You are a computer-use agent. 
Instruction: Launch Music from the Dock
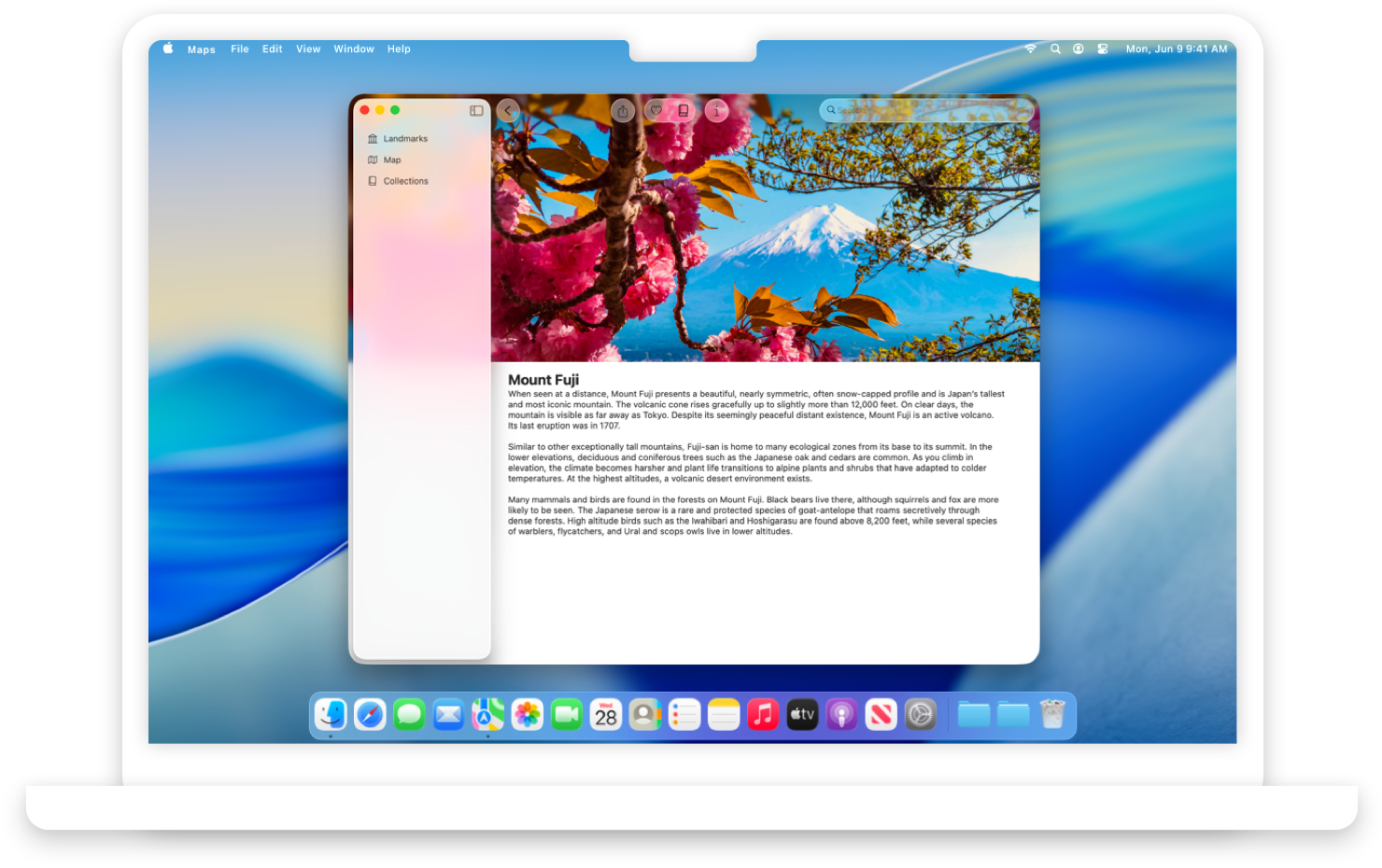tap(763, 715)
